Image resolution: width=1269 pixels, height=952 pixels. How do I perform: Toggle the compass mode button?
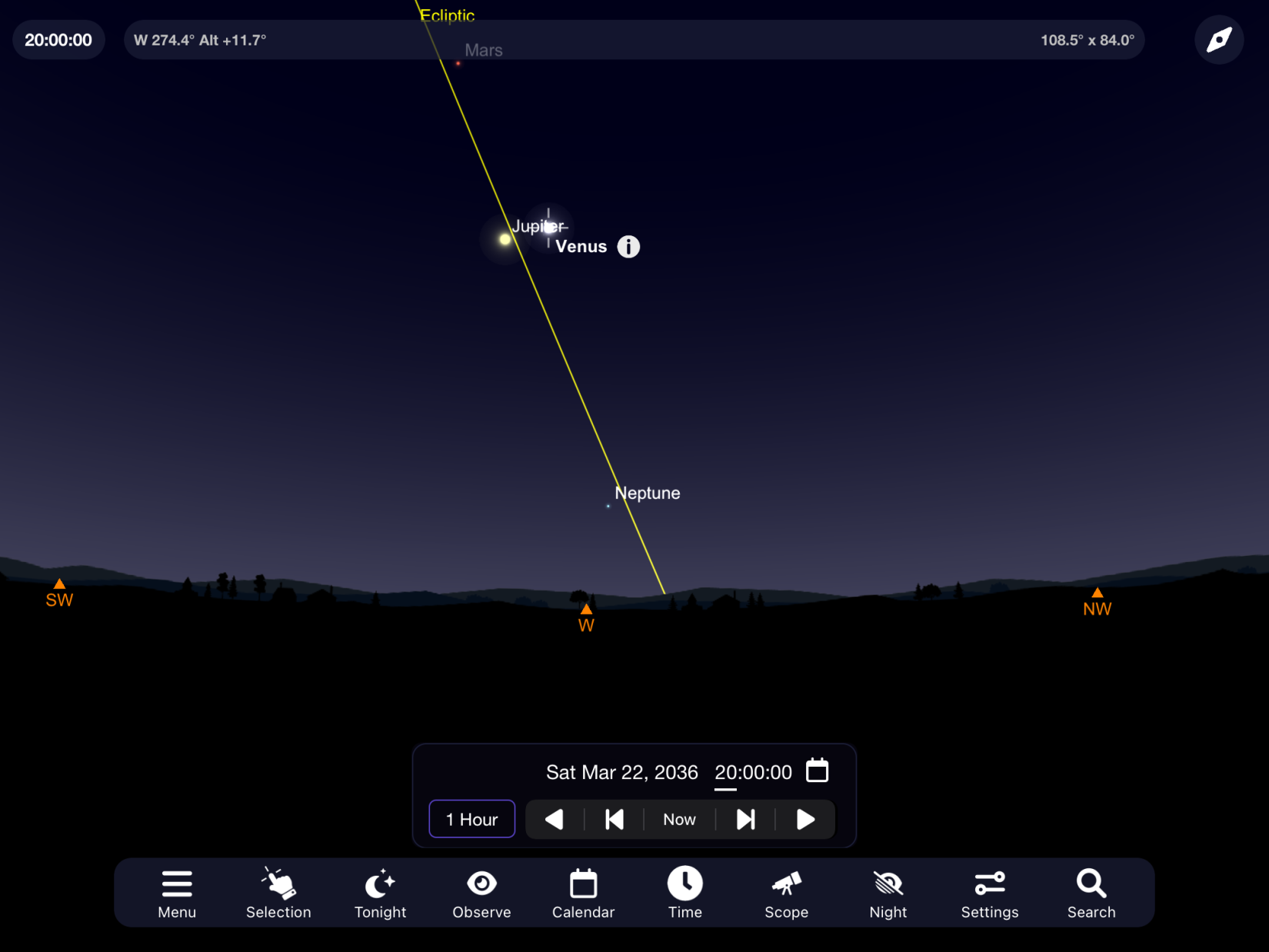tap(1219, 40)
